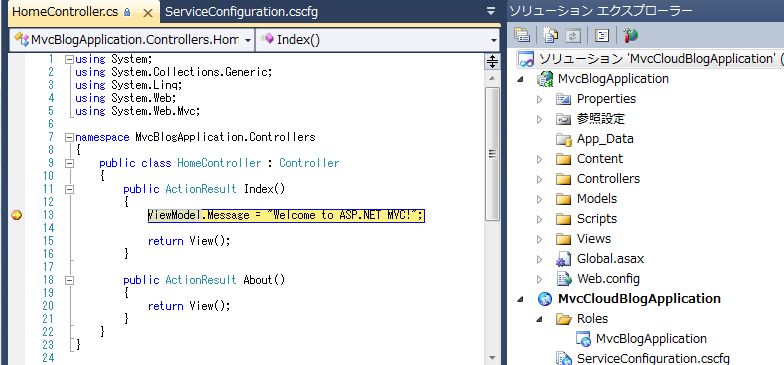Collapse the HomeController class outline on line 9
Image resolution: width=784 pixels, height=365 pixels.
(x=70, y=163)
